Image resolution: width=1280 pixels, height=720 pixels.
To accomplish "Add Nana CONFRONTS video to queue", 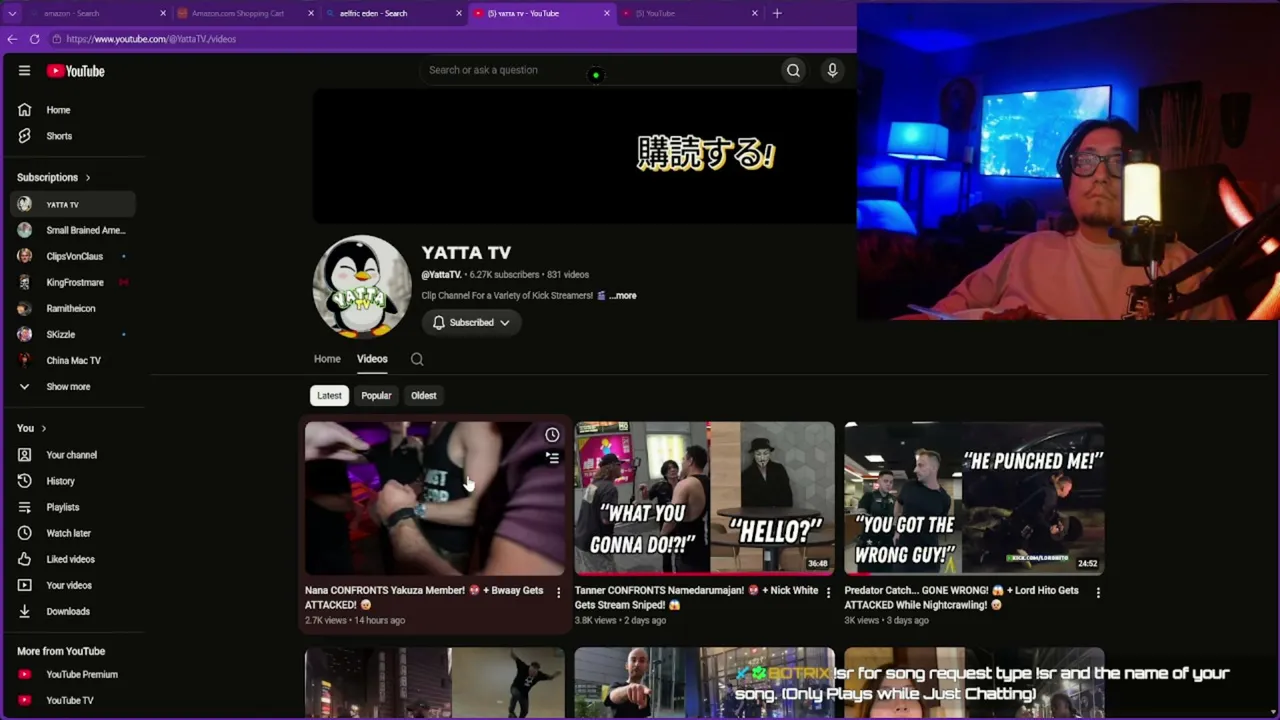I will (552, 458).
